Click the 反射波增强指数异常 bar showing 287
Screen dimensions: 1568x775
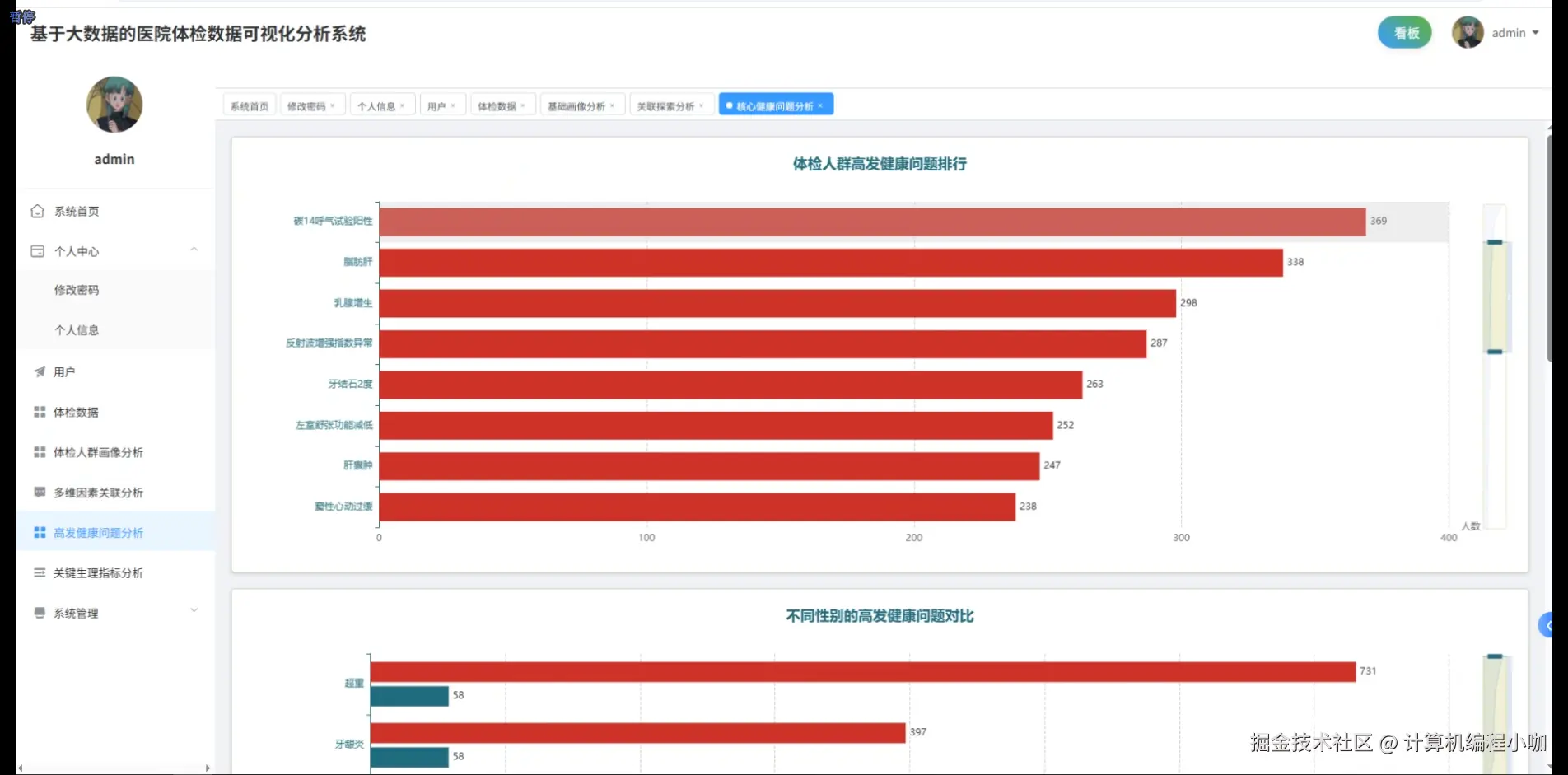click(763, 344)
